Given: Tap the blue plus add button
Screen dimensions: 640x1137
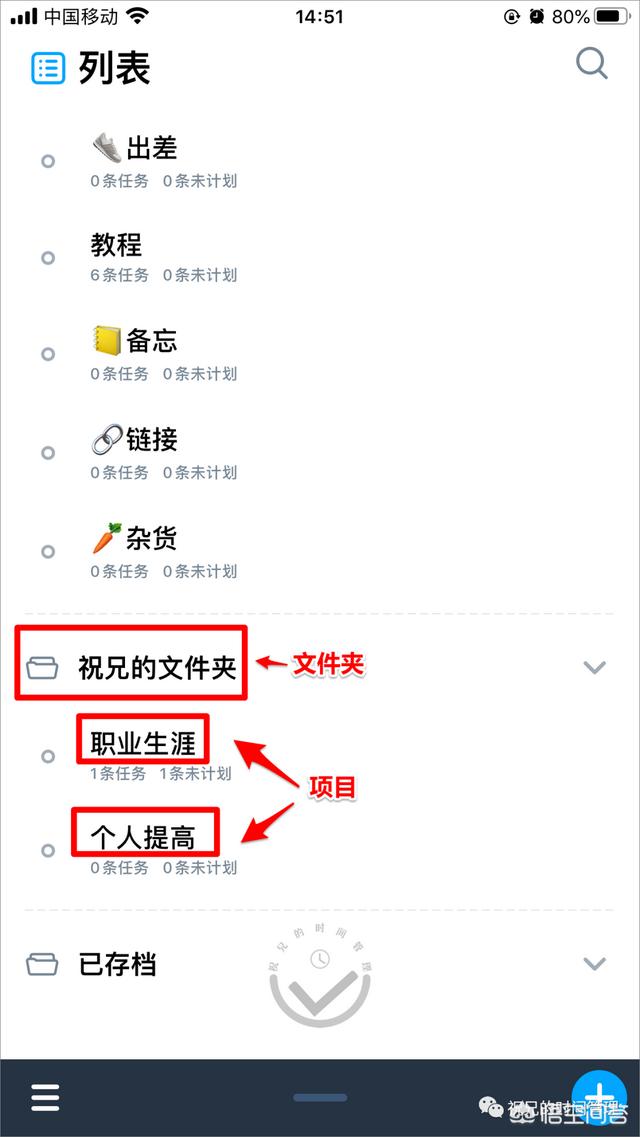Looking at the screenshot, I should [x=599, y=1096].
